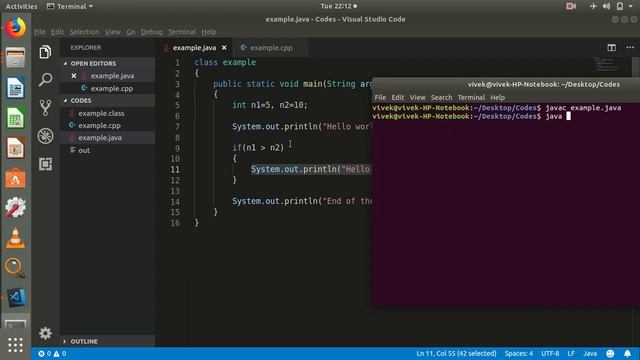Open LibreOffice Calc from the dock

pyautogui.click(x=15, y=118)
